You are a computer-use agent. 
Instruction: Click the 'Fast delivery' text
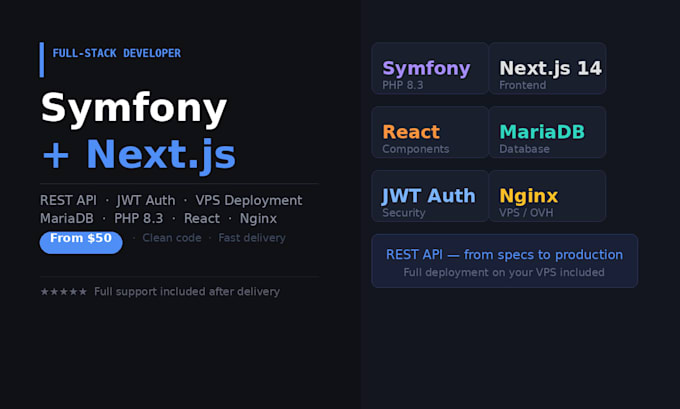252,238
